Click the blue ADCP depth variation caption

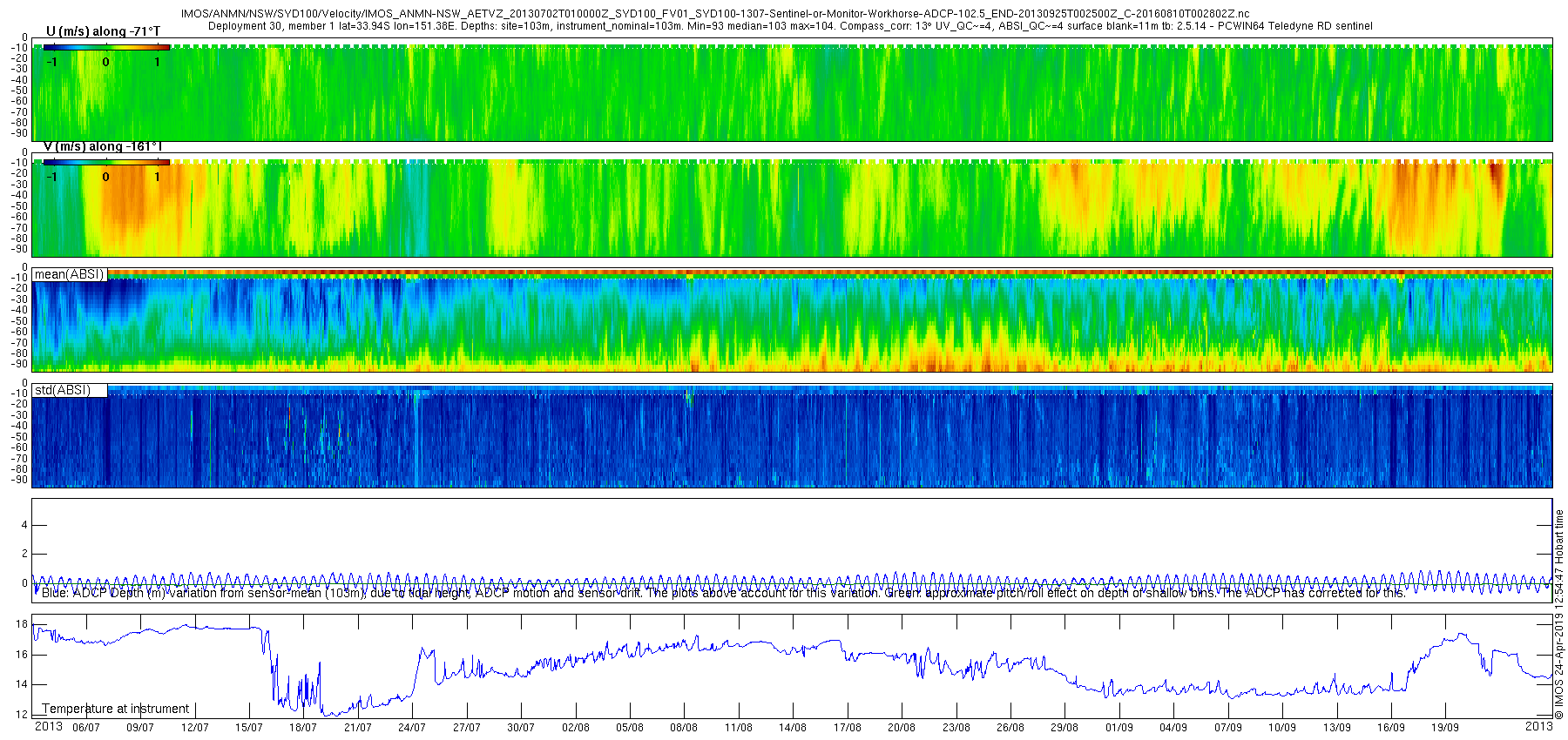[723, 593]
